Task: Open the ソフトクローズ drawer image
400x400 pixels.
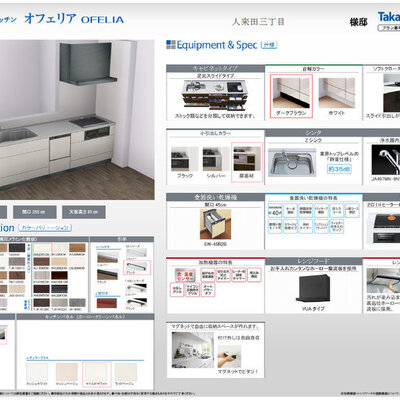Action: [x=391, y=92]
